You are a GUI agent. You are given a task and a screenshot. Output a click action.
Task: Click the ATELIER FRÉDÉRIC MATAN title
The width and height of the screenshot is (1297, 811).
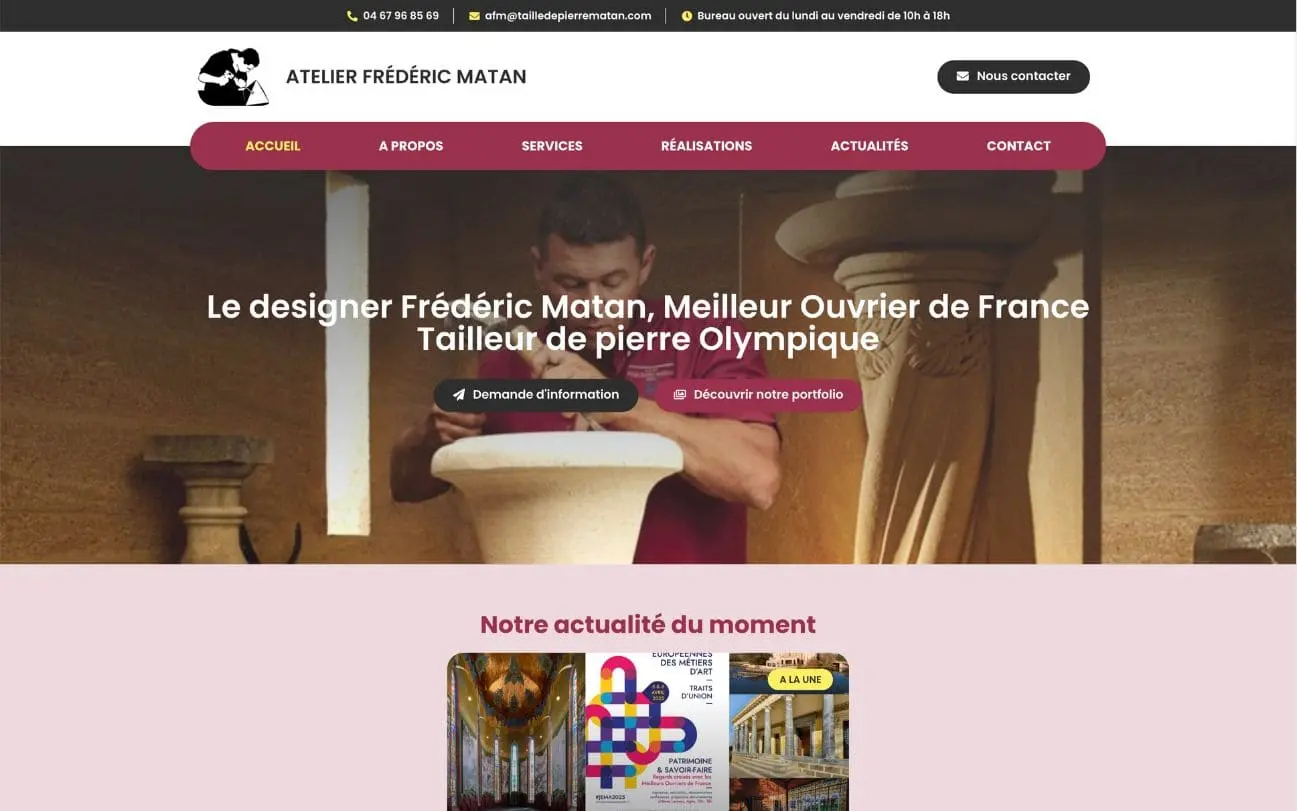tap(406, 77)
